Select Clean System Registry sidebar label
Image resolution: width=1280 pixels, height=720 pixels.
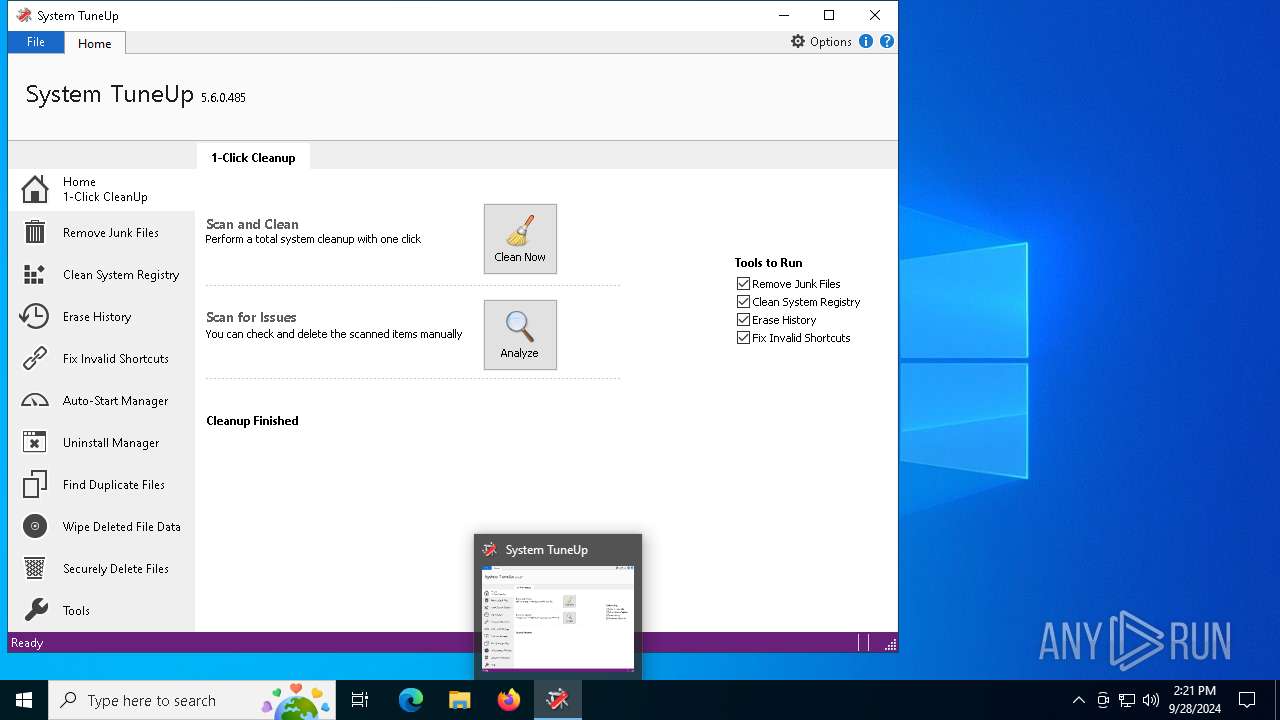[x=121, y=274]
